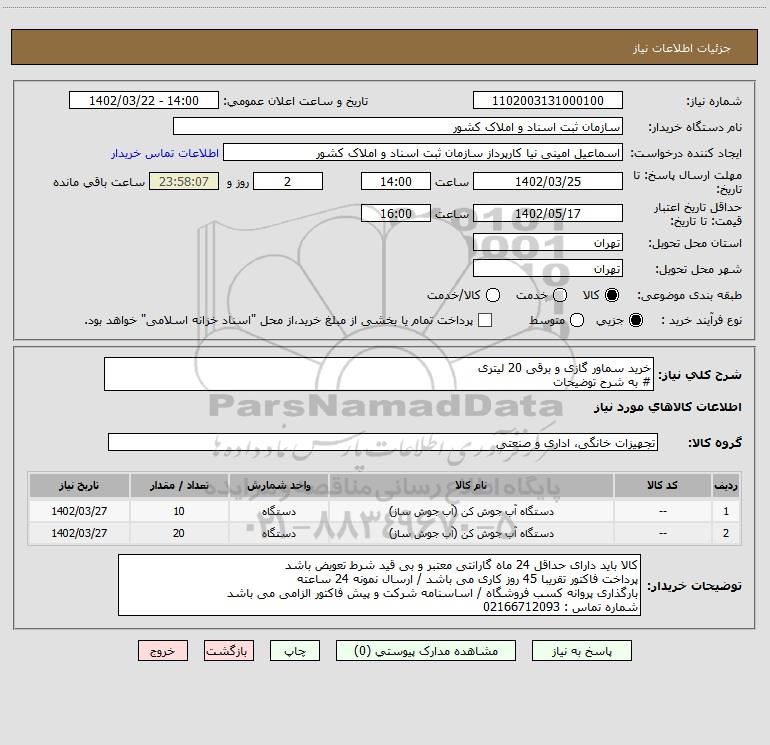Click the تاریخ نیاز column header
Viewport: 770px width, 745px height.
[x=79, y=485]
